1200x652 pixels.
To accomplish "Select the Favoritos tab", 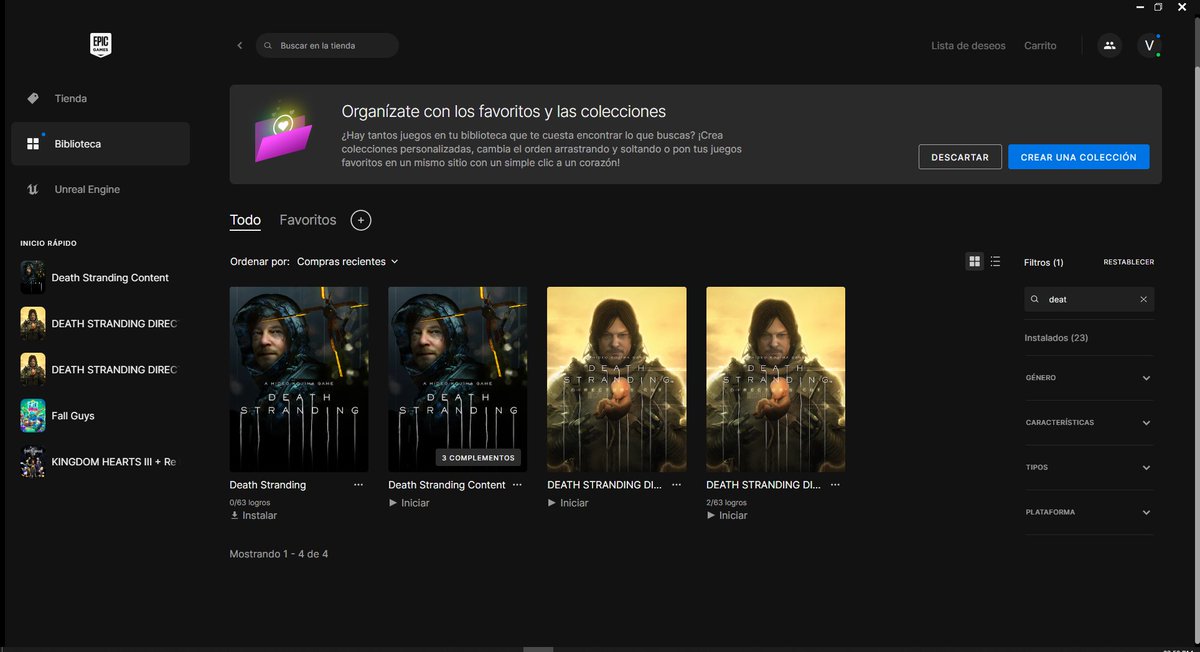I will [308, 220].
